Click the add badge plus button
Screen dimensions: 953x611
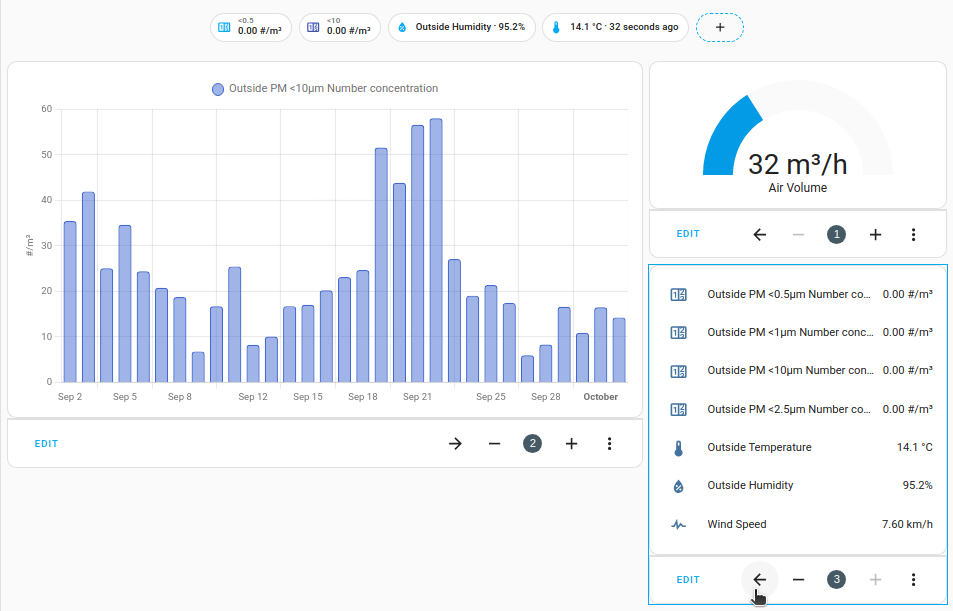click(x=719, y=27)
